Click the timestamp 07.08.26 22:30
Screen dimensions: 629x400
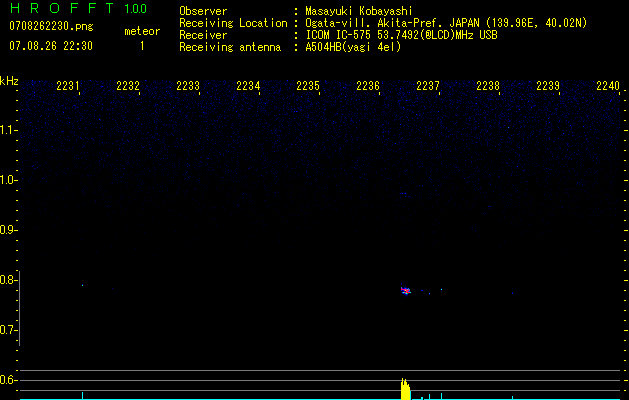(x=51, y=46)
